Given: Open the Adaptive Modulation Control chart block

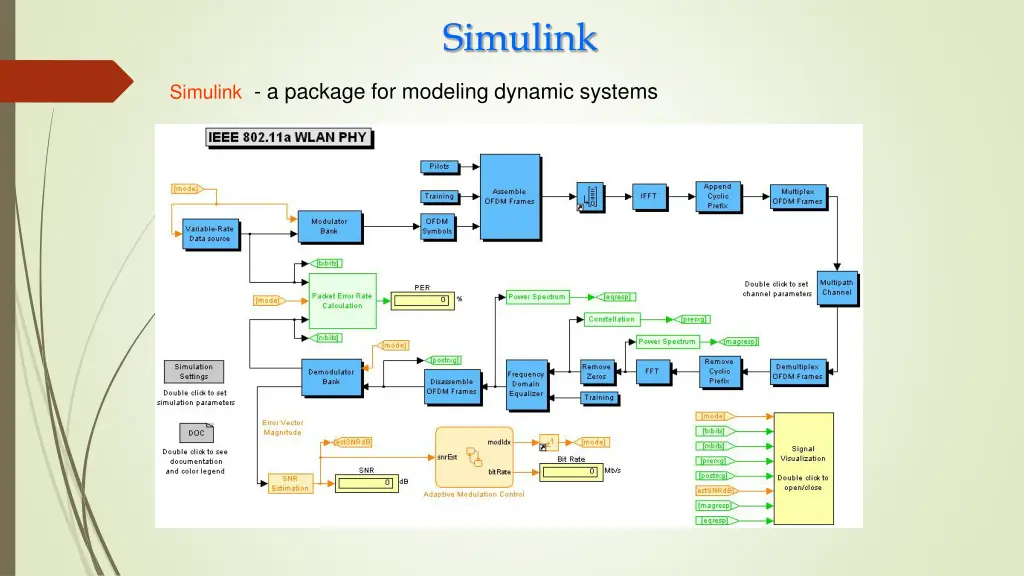Looking at the screenshot, I should click(x=474, y=458).
